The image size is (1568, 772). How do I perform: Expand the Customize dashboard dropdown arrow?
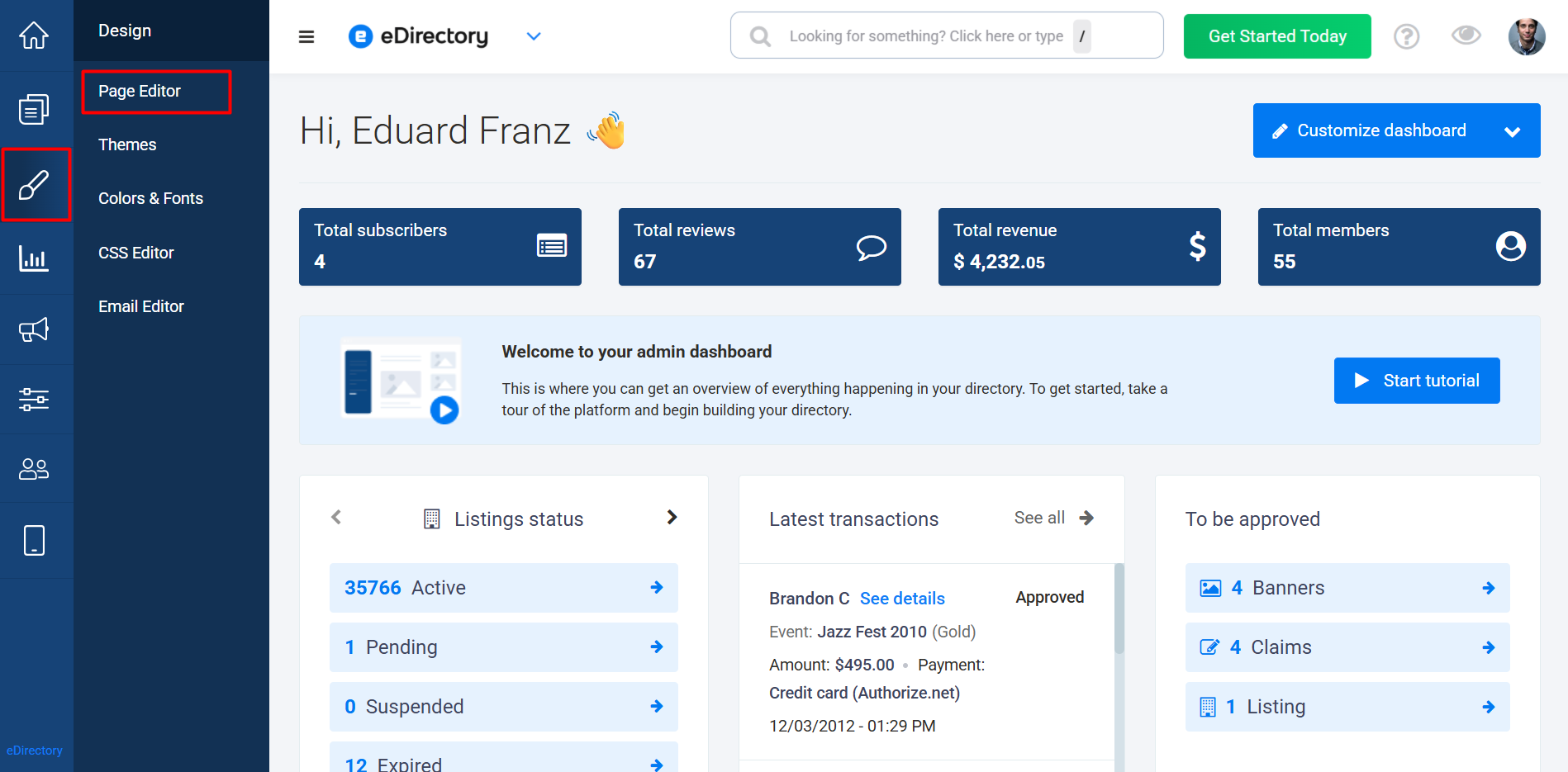(x=1513, y=131)
